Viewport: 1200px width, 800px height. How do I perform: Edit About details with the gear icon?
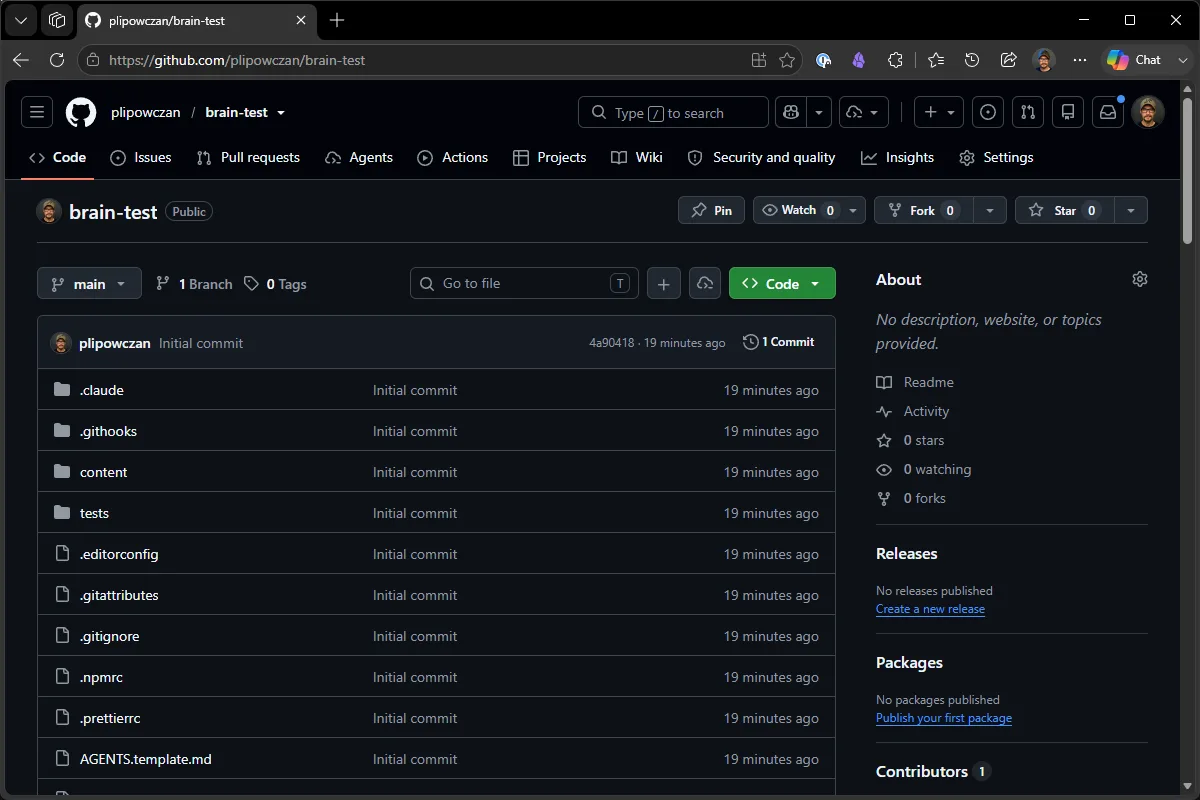pyautogui.click(x=1140, y=279)
